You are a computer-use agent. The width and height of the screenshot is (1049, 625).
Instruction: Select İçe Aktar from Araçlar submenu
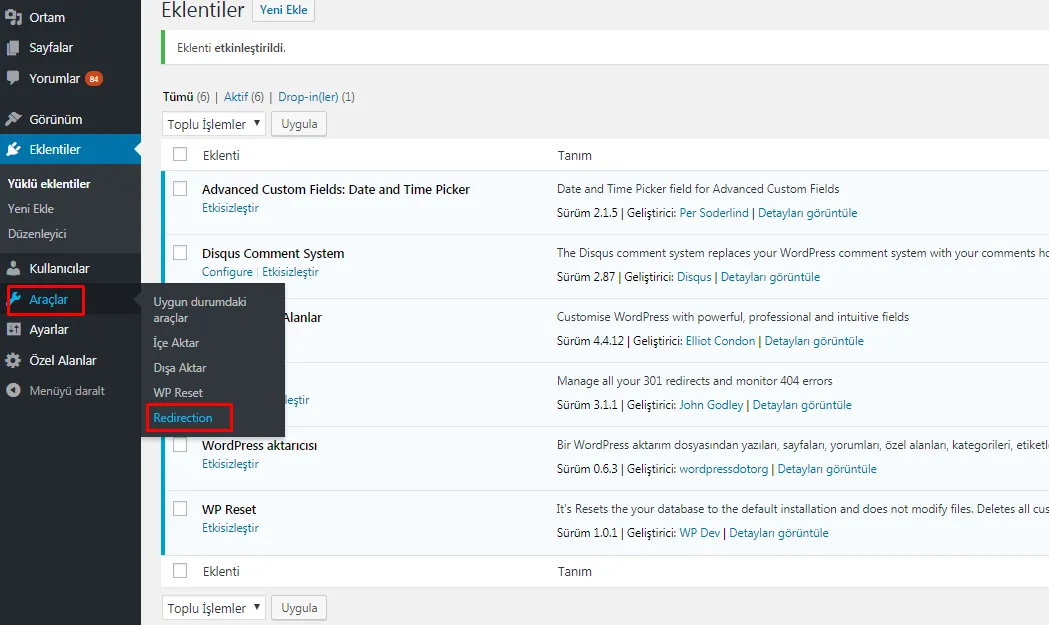pyautogui.click(x=176, y=343)
